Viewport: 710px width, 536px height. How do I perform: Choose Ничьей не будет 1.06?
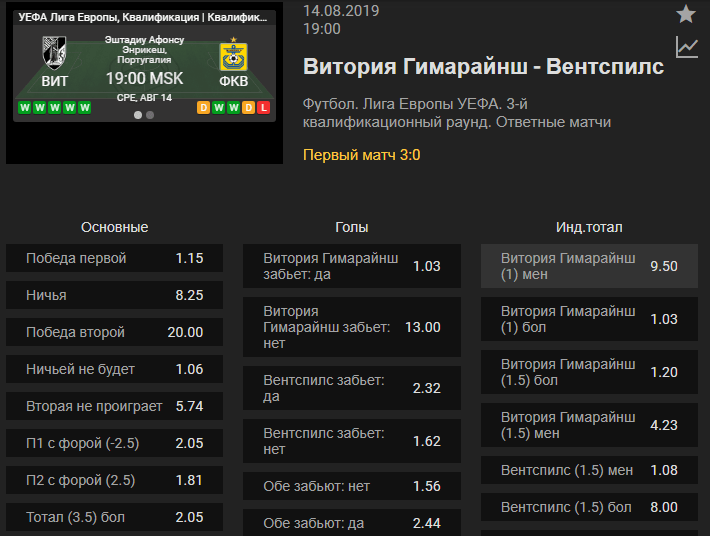(x=115, y=369)
